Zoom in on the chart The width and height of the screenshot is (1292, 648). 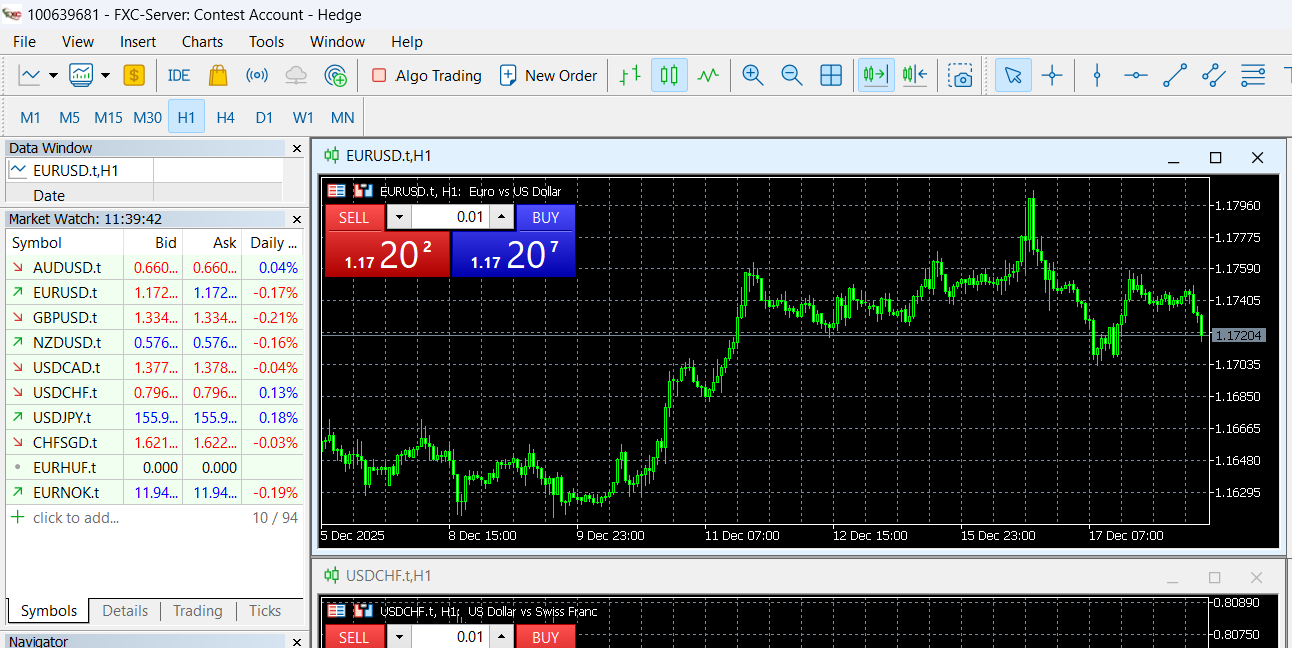(x=753, y=75)
